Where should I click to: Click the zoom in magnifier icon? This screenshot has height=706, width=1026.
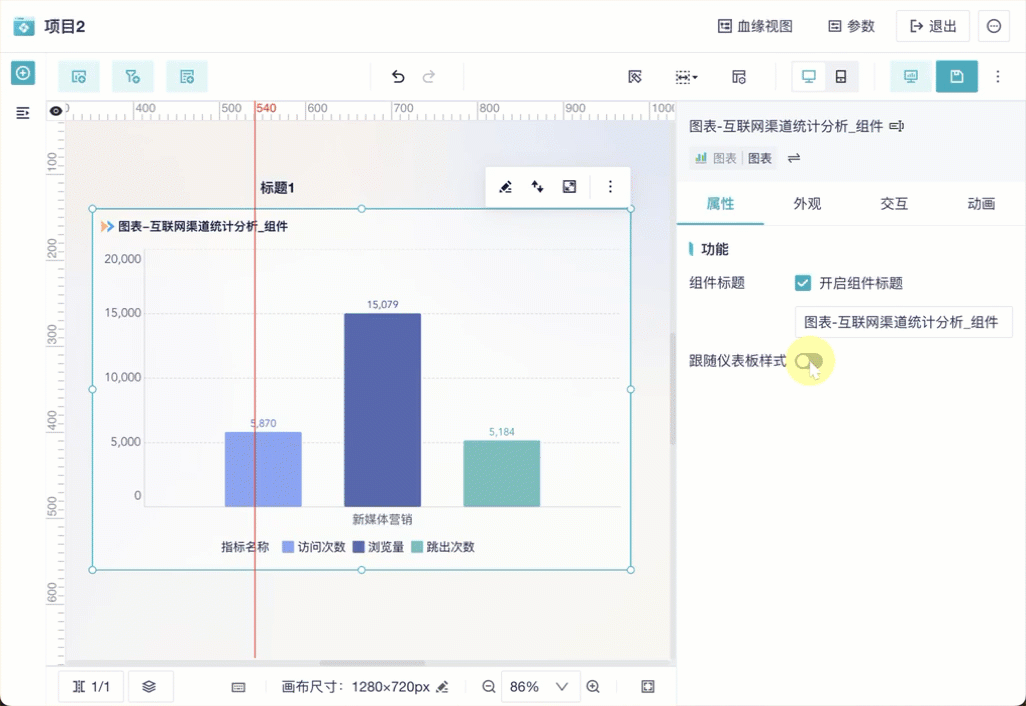point(593,686)
